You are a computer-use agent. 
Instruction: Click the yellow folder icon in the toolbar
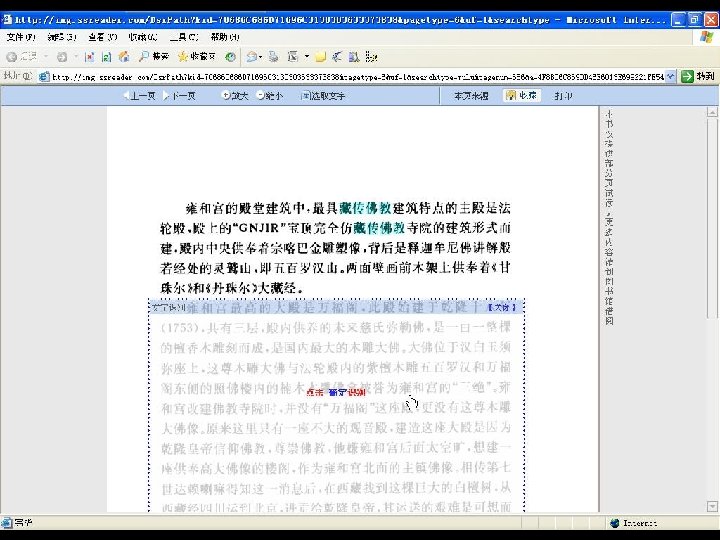(x=321, y=56)
